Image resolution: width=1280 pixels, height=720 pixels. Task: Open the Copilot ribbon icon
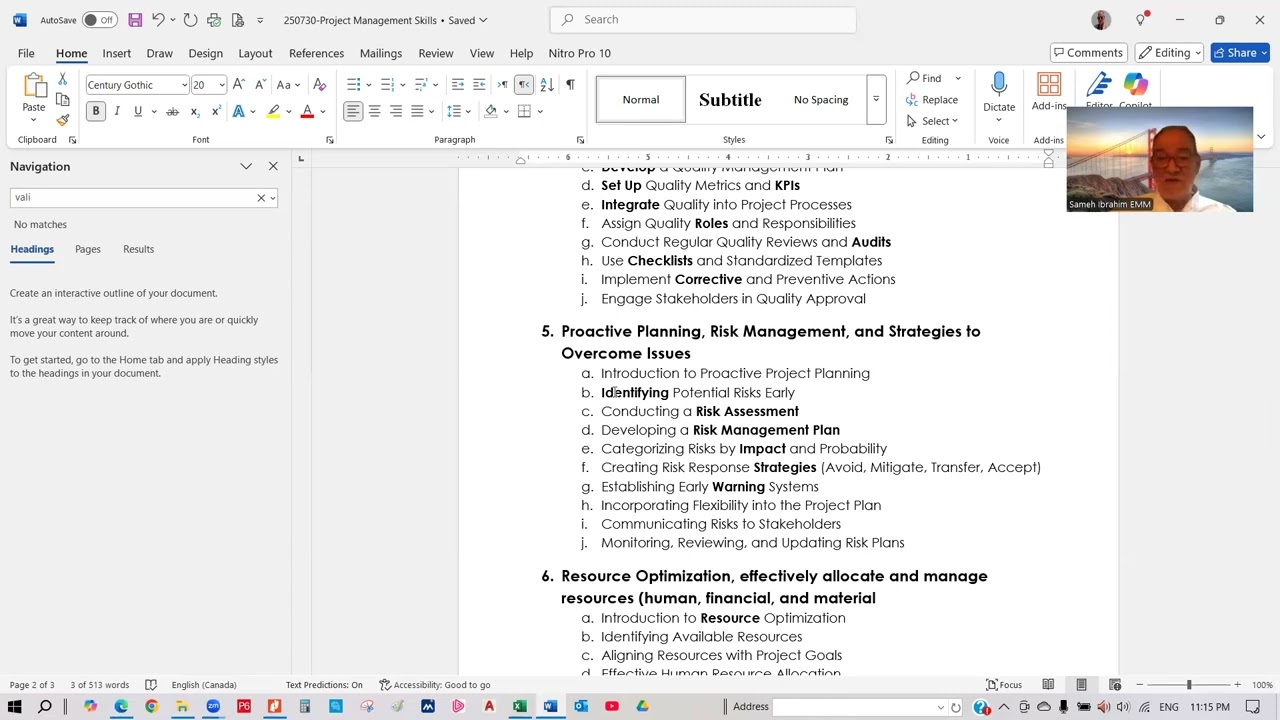1136,86
